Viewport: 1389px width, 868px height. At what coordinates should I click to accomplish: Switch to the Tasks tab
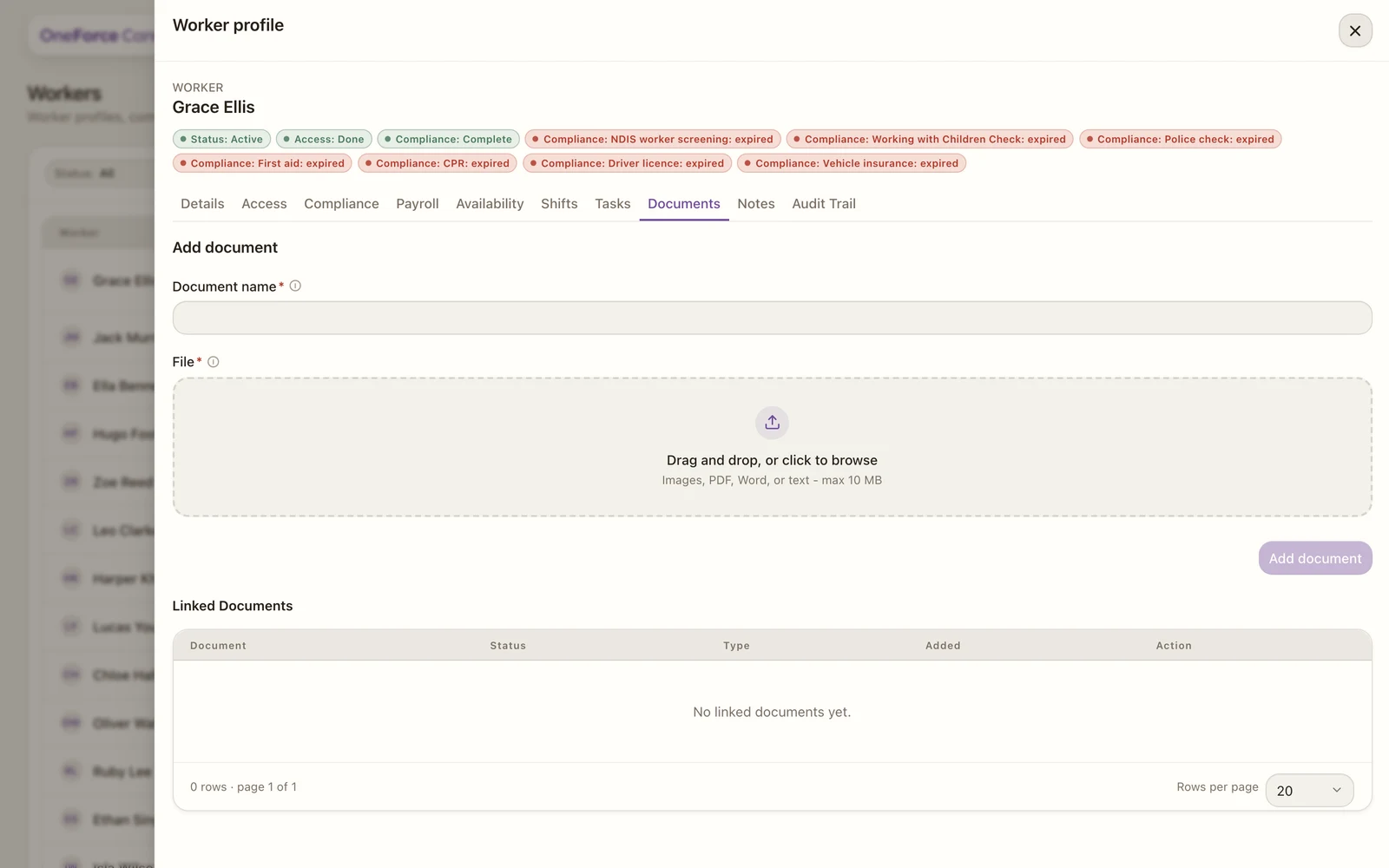click(613, 203)
